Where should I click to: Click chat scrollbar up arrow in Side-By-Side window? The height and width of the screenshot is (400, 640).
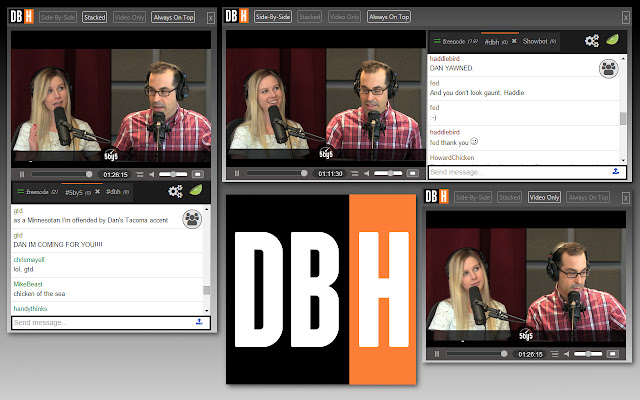(623, 59)
